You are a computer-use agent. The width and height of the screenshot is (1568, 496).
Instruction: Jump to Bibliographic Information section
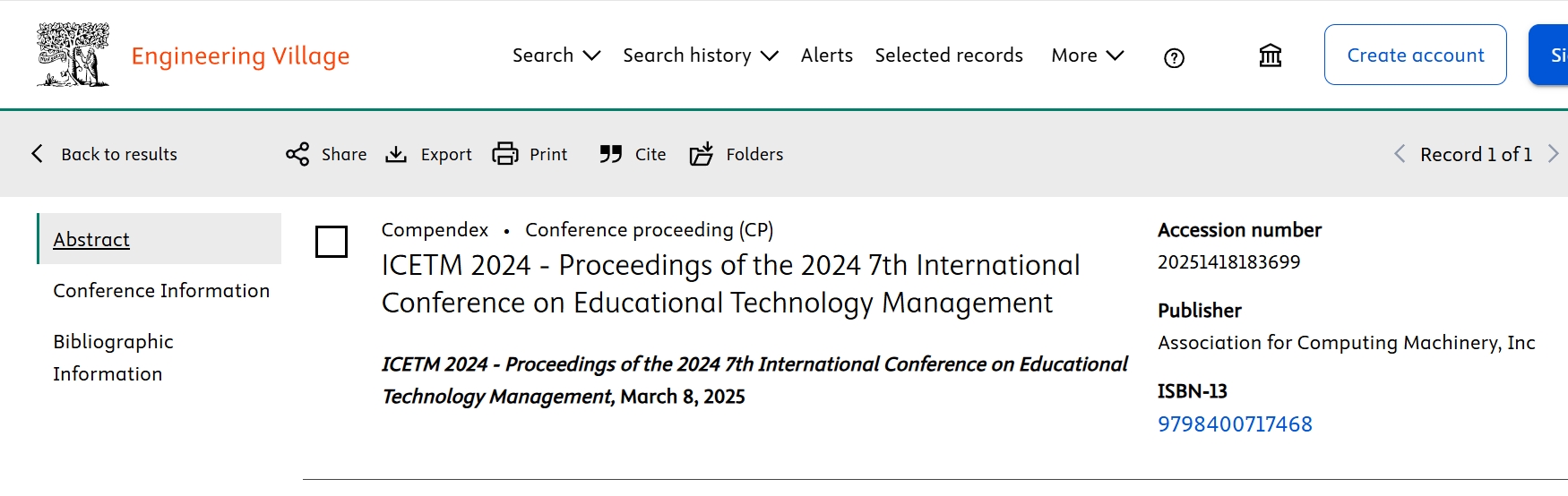coord(113,357)
